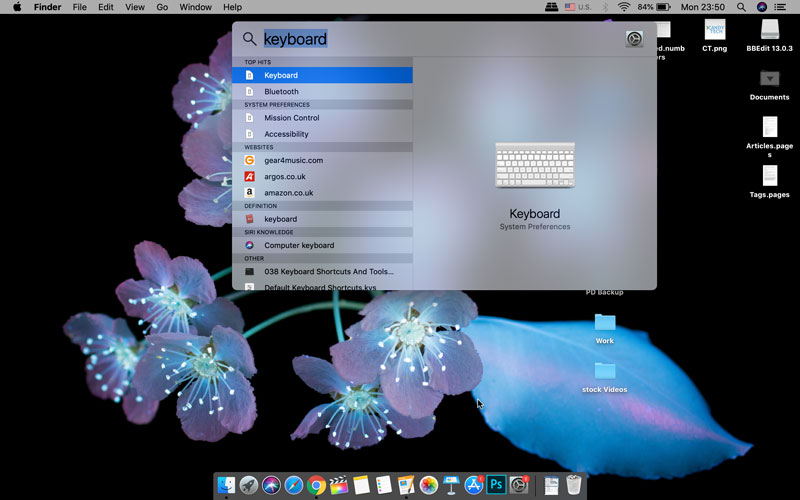Open the U.S. input source menu
Image resolution: width=800 pixels, height=500 pixels.
tap(578, 7)
